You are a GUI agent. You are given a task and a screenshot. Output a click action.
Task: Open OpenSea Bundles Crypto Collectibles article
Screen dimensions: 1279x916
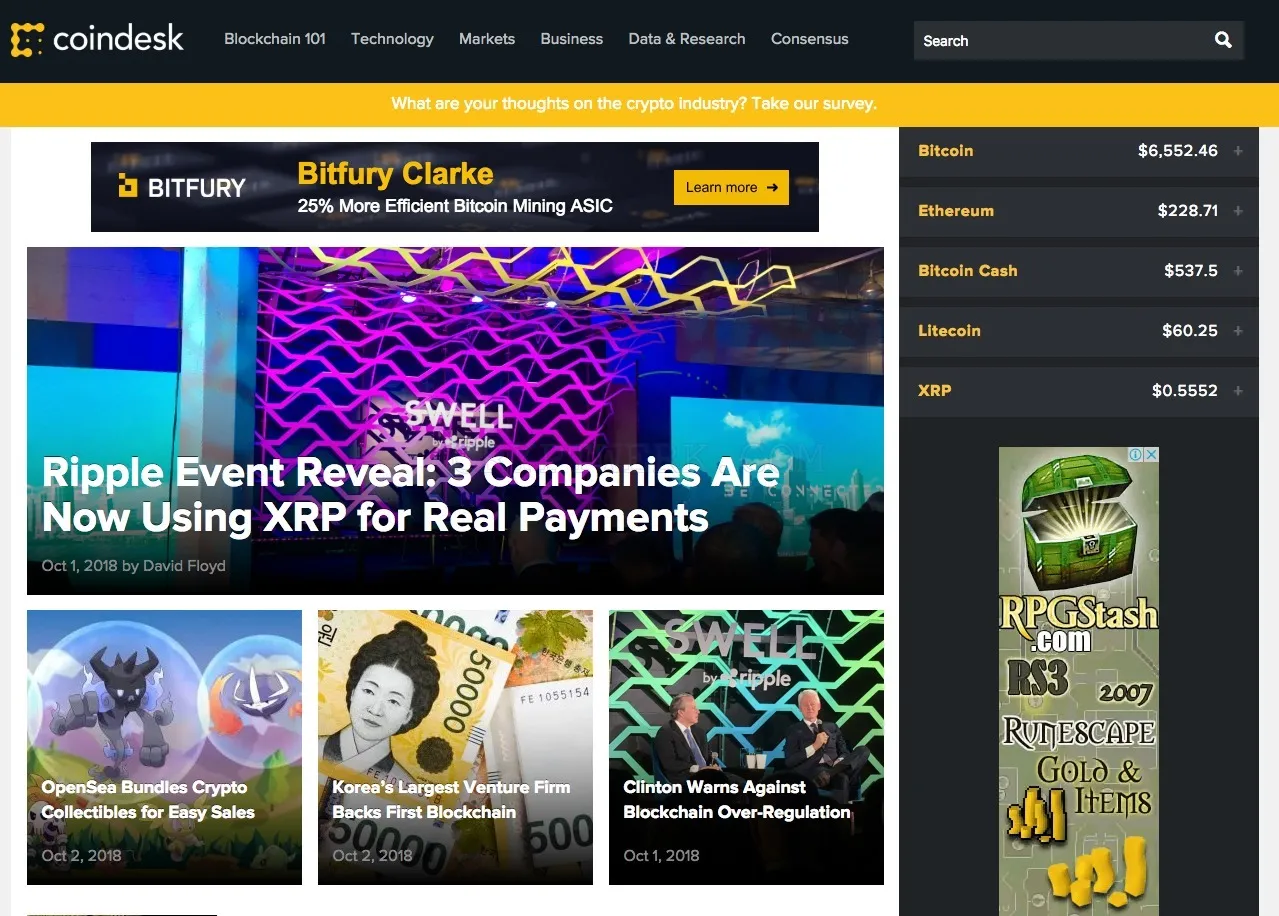pos(164,747)
